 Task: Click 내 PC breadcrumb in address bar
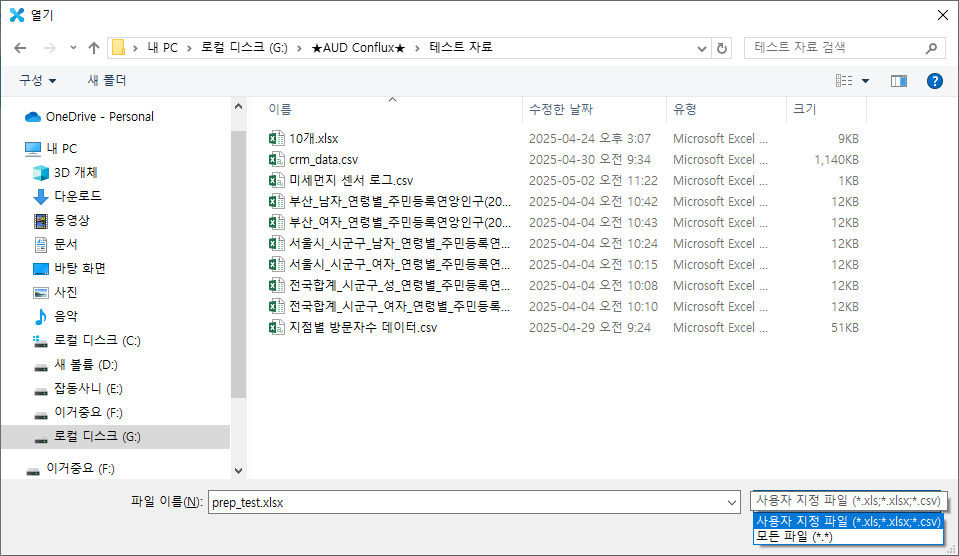tap(163, 48)
